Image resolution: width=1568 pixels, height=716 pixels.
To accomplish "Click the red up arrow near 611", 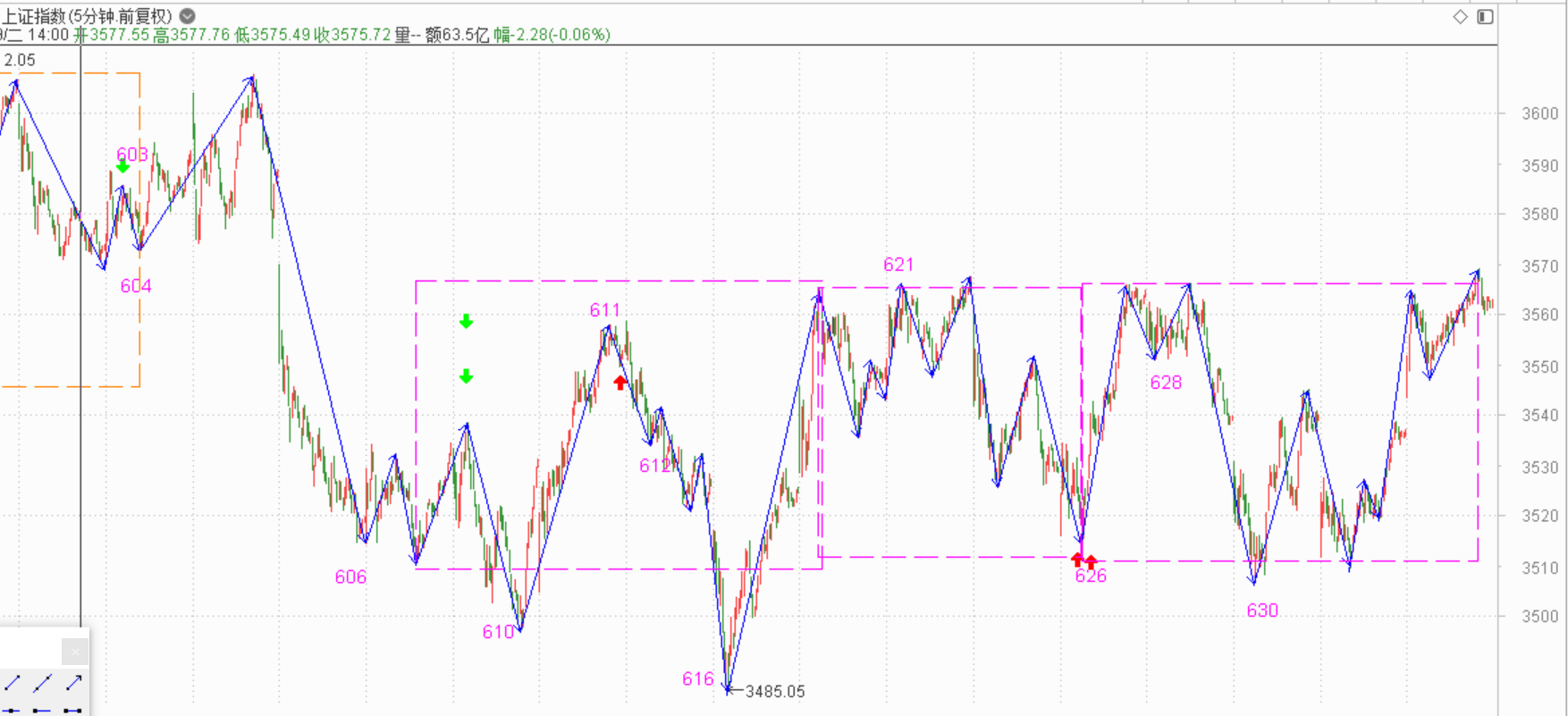I will [x=620, y=383].
